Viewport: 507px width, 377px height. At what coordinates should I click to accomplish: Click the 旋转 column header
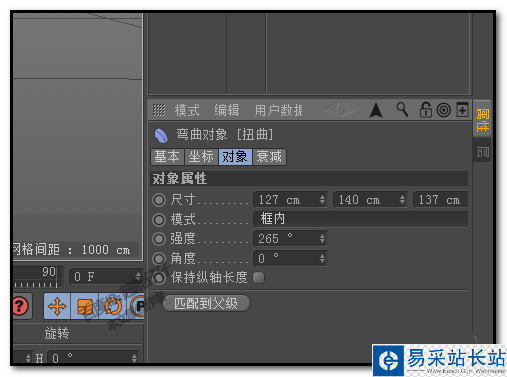[57, 333]
